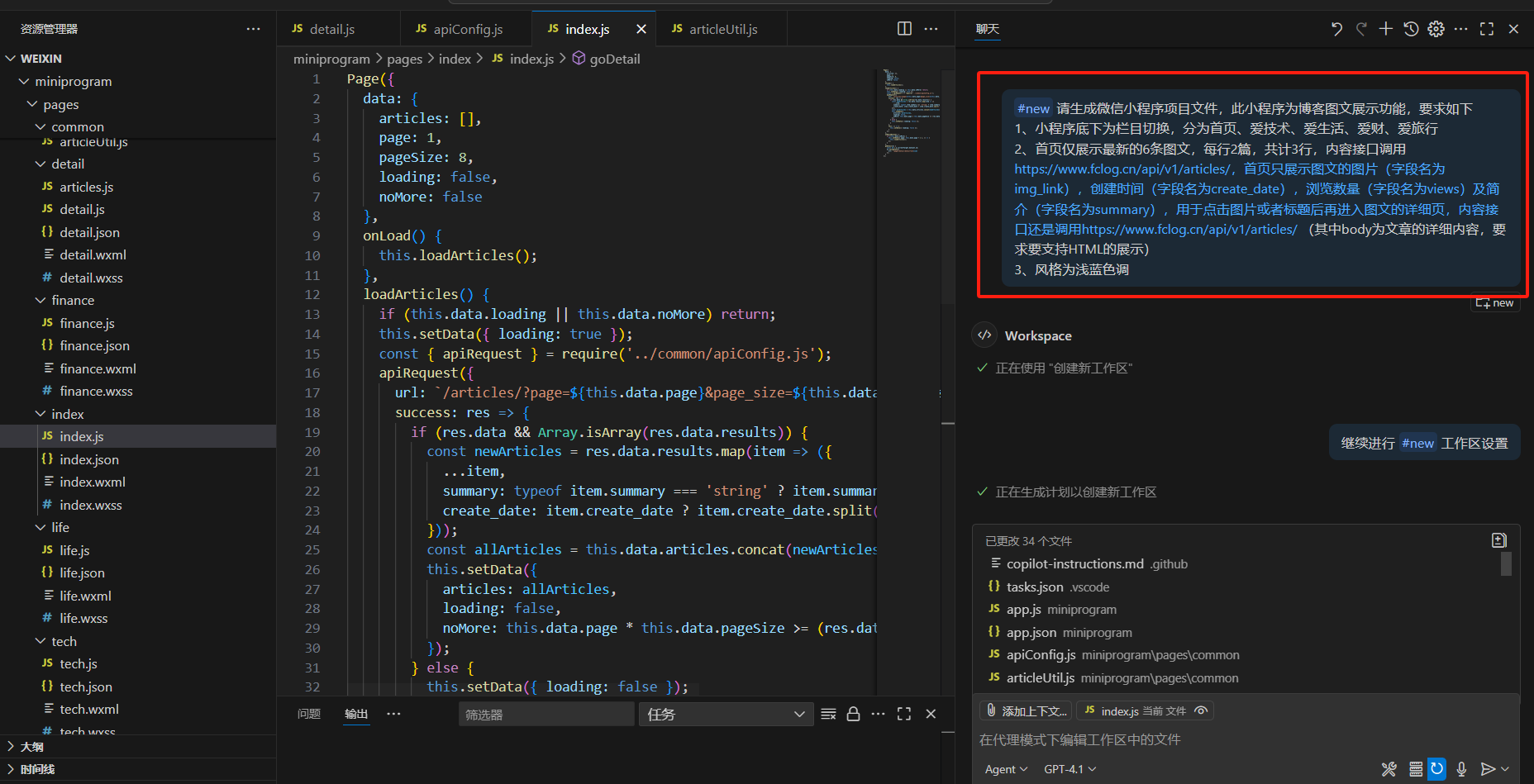Click the split editor icon
The width and height of the screenshot is (1534, 784).
click(x=904, y=29)
